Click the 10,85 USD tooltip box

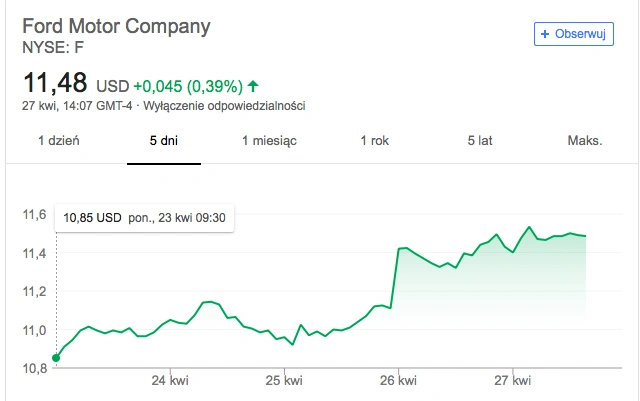[x=144, y=218]
